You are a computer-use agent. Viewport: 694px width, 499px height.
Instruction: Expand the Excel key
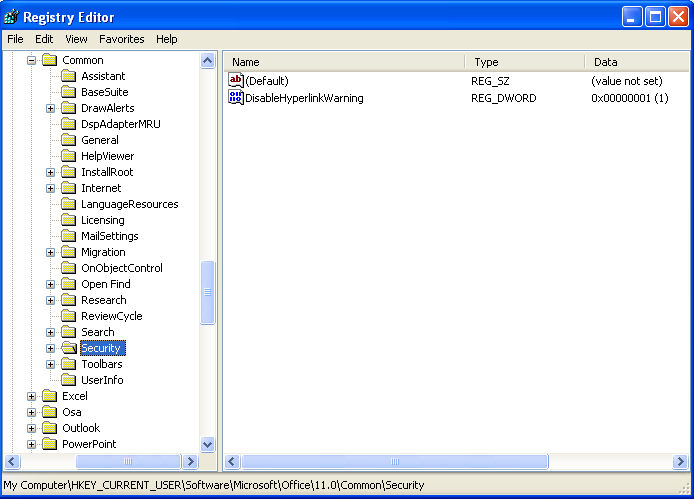[x=31, y=396]
